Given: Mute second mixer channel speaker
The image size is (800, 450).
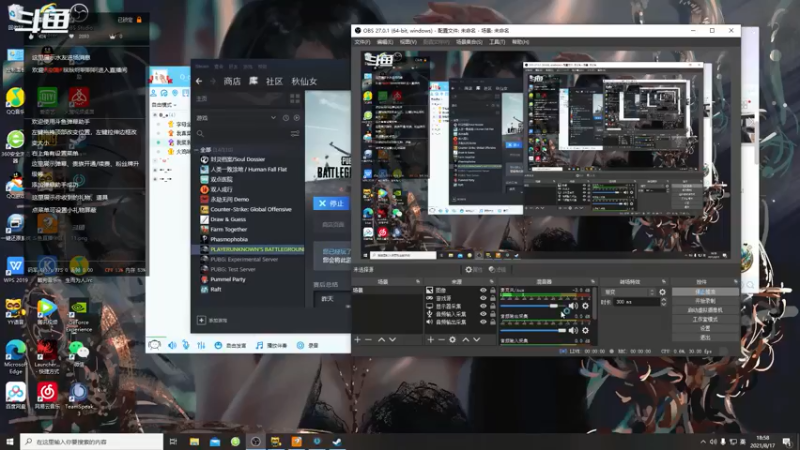Looking at the screenshot, I should (573, 331).
